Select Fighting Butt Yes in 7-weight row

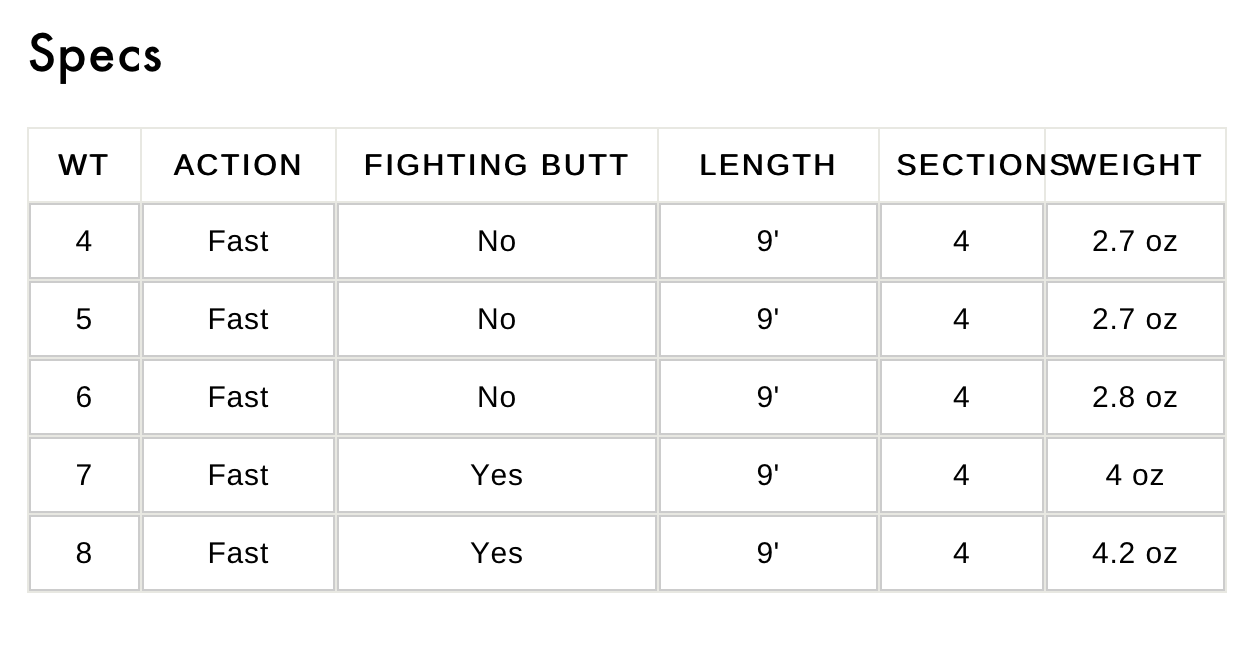pos(497,475)
